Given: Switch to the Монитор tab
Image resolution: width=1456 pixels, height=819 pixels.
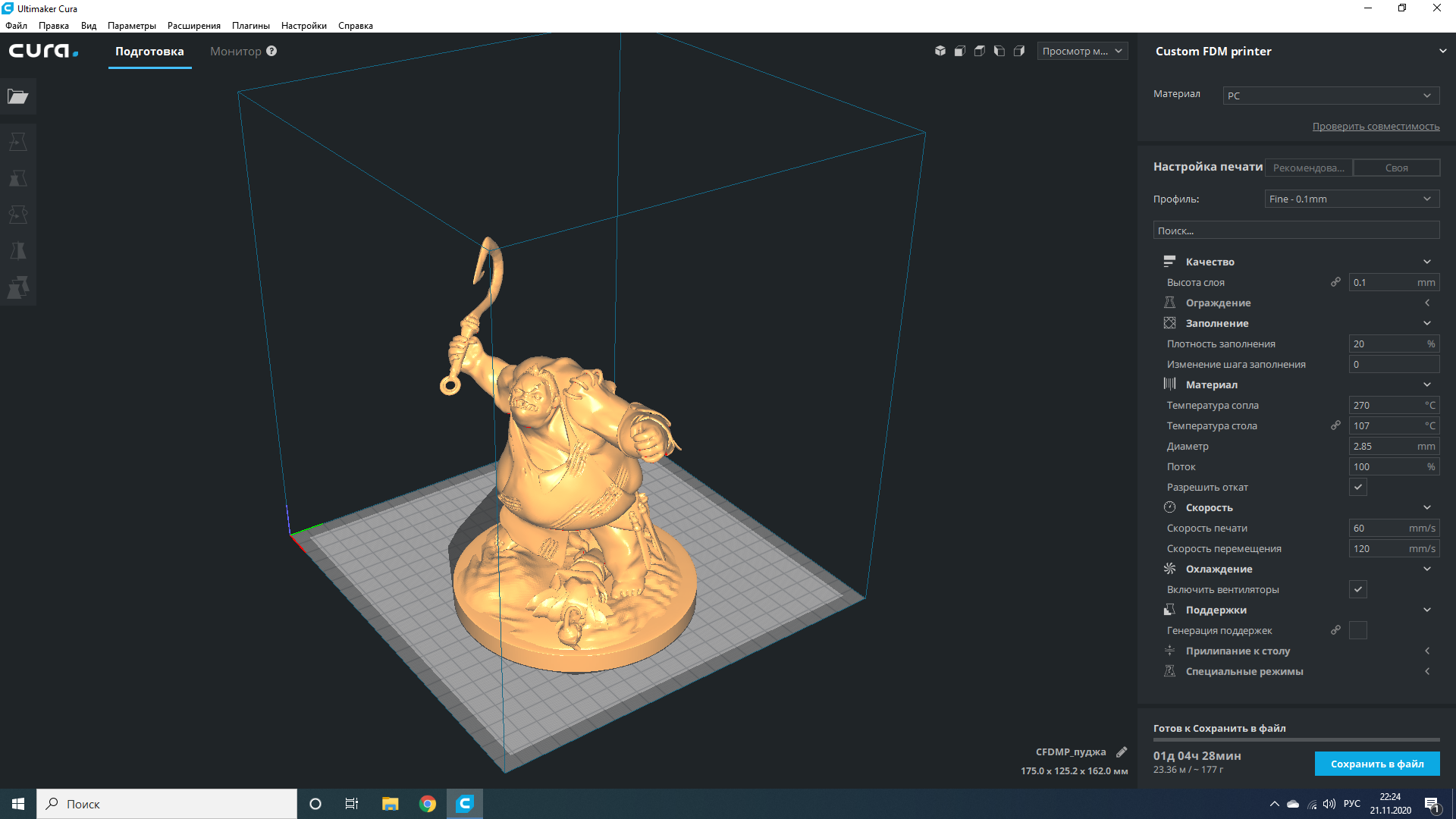Looking at the screenshot, I should [236, 51].
